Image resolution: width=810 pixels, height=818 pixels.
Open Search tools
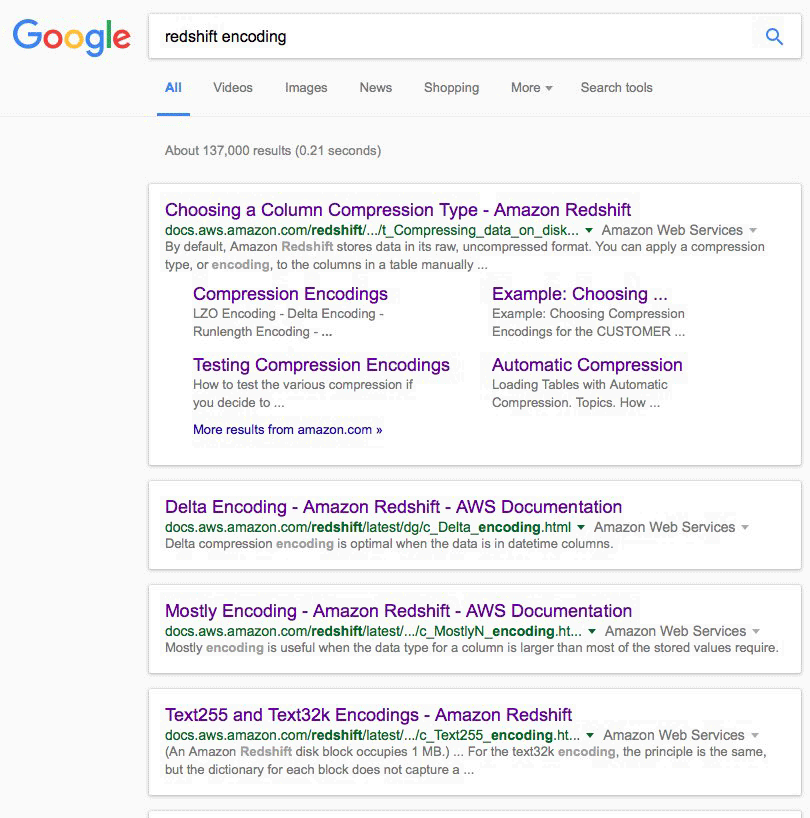616,88
